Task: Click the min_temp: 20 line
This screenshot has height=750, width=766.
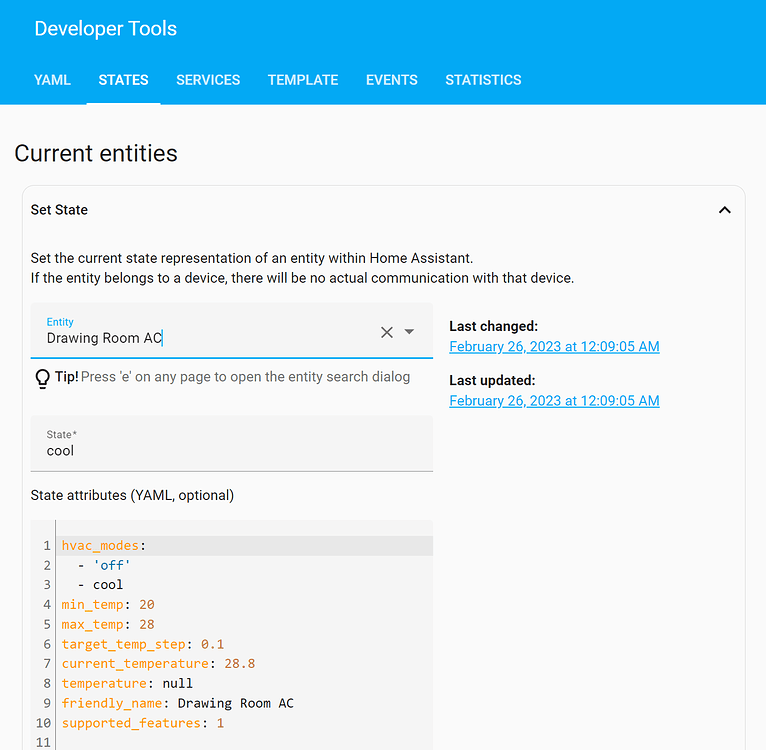Action: (x=108, y=605)
